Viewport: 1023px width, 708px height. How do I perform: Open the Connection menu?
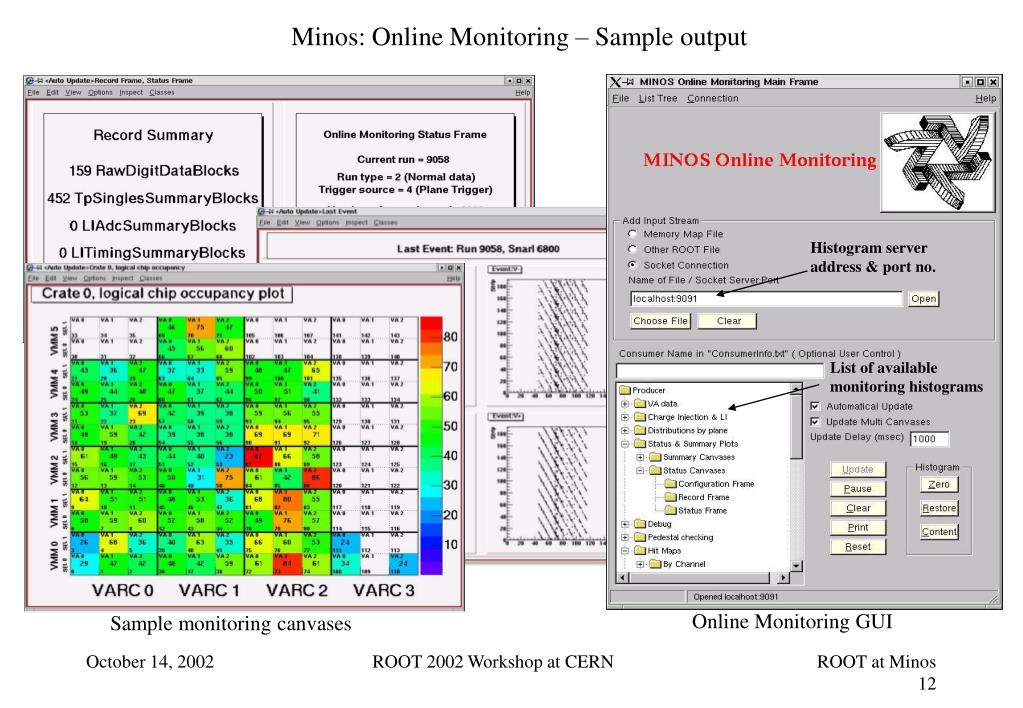tap(712, 99)
